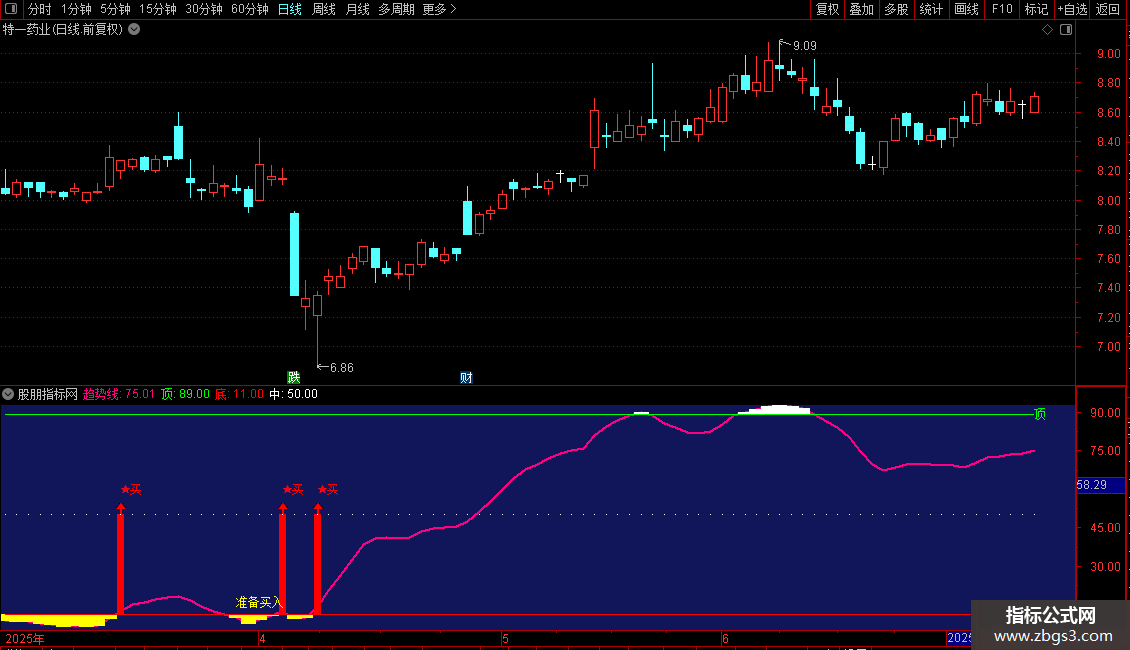The width and height of the screenshot is (1130, 650).
Task: Add stock via +自选
Action: [1072, 9]
